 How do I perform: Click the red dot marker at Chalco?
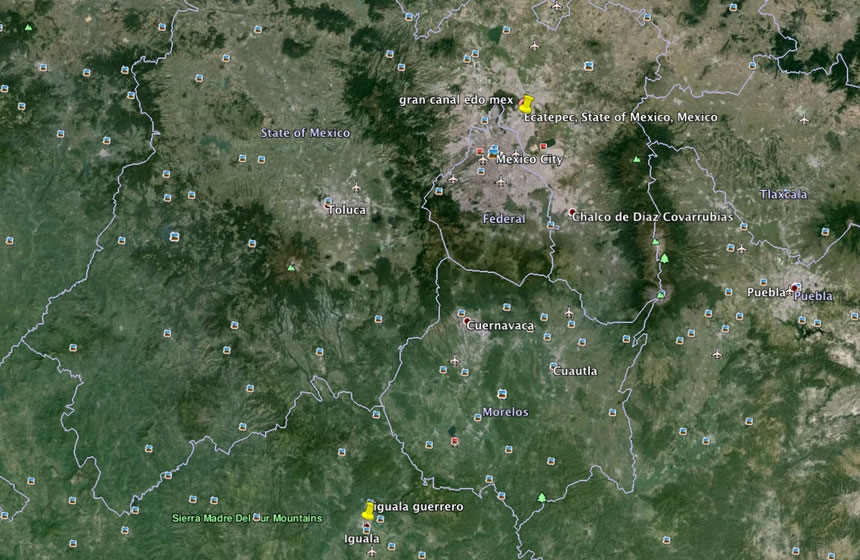tap(571, 213)
